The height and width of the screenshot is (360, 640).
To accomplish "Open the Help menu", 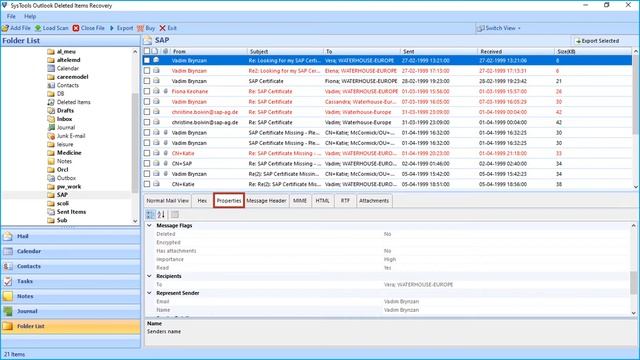I will [30, 16].
